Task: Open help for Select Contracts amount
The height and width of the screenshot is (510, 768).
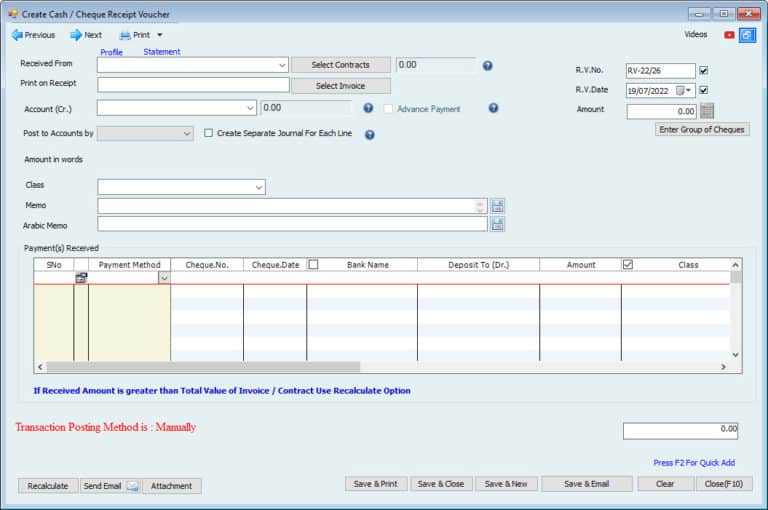Action: 487,65
